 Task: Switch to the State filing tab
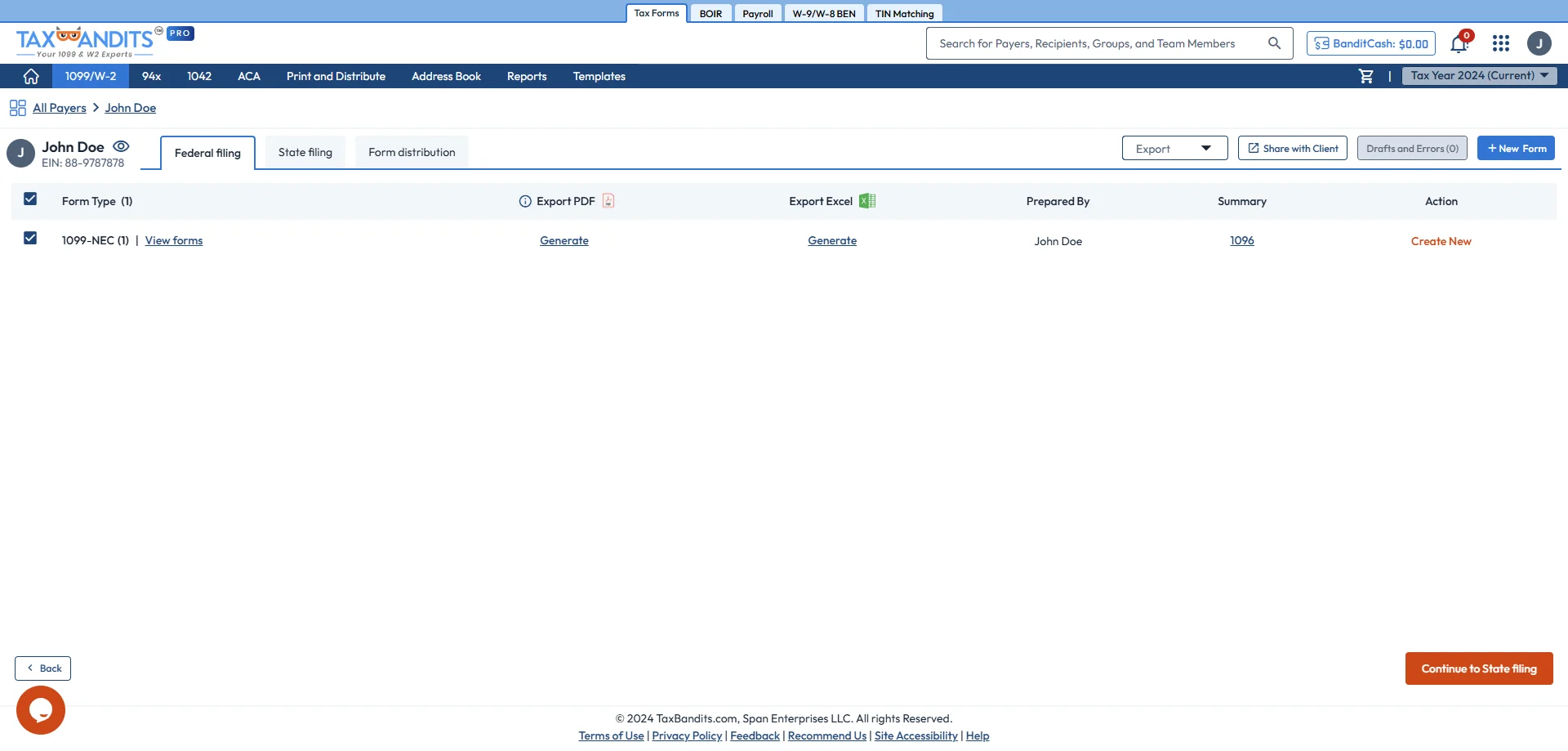[x=305, y=152]
